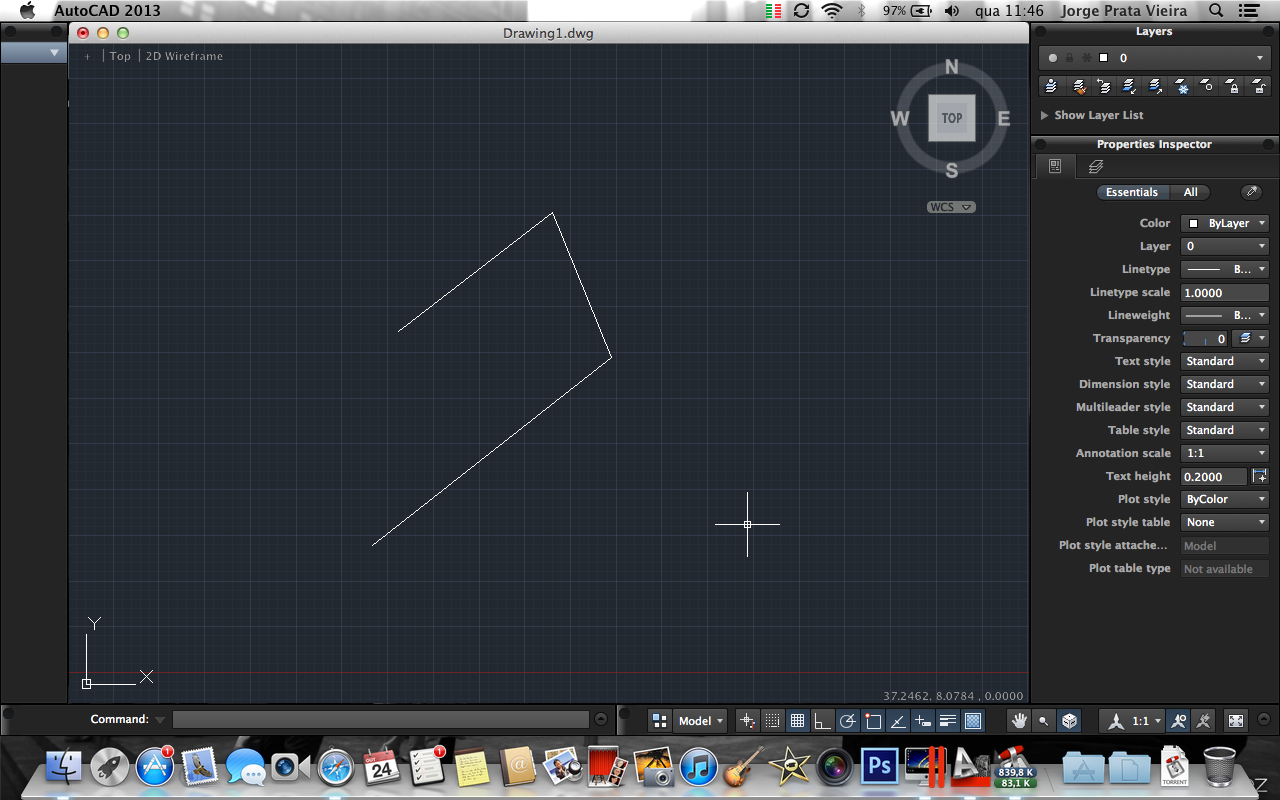Viewport: 1280px width, 800px height.
Task: Open the Linetype dropdown
Action: pos(1225,269)
